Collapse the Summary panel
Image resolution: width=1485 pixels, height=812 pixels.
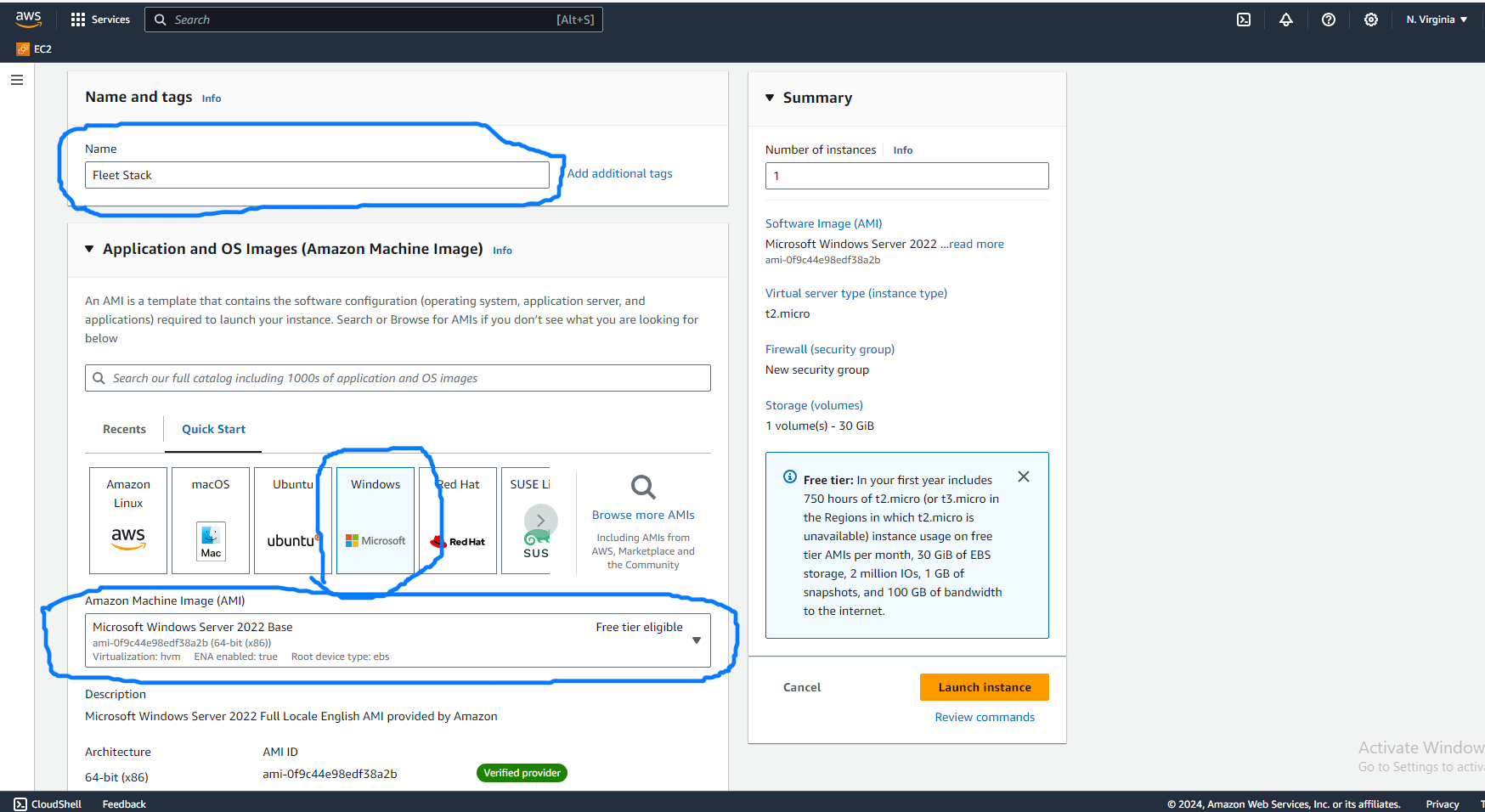point(770,98)
